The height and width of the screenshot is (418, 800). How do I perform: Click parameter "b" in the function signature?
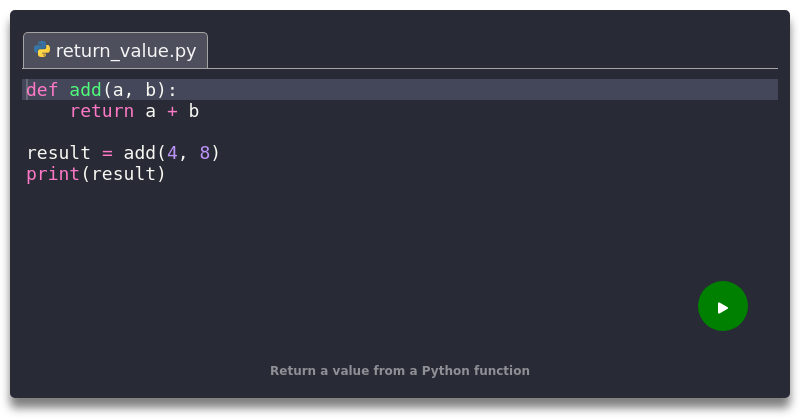151,90
